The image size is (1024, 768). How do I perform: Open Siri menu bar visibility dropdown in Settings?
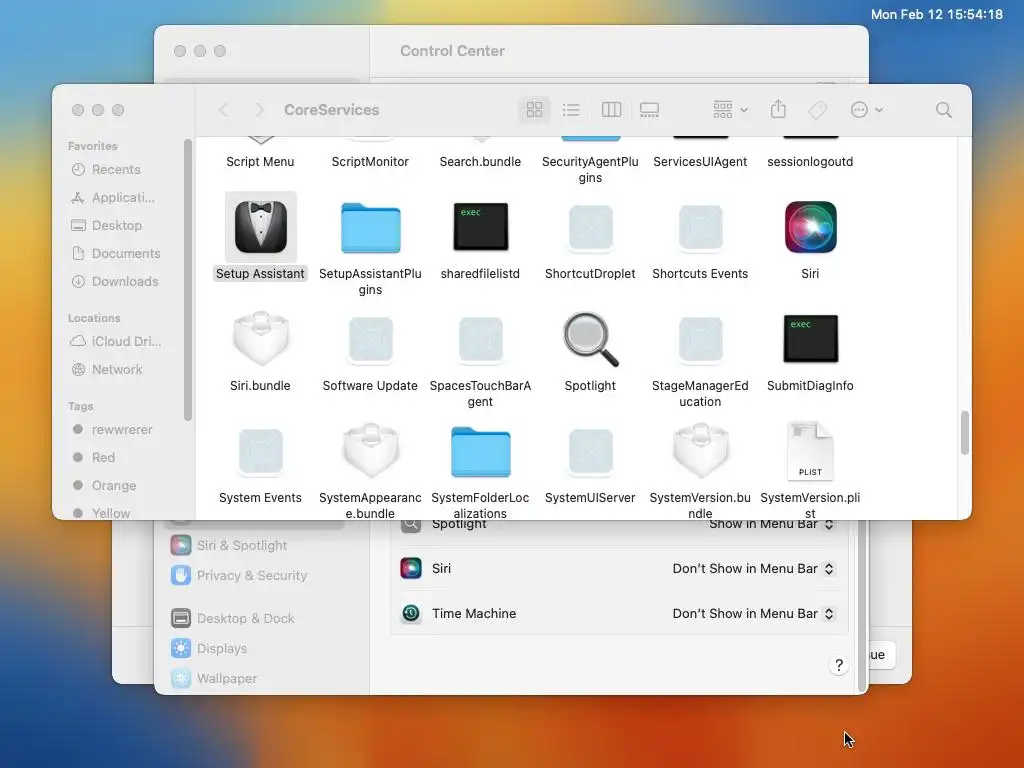(x=754, y=569)
